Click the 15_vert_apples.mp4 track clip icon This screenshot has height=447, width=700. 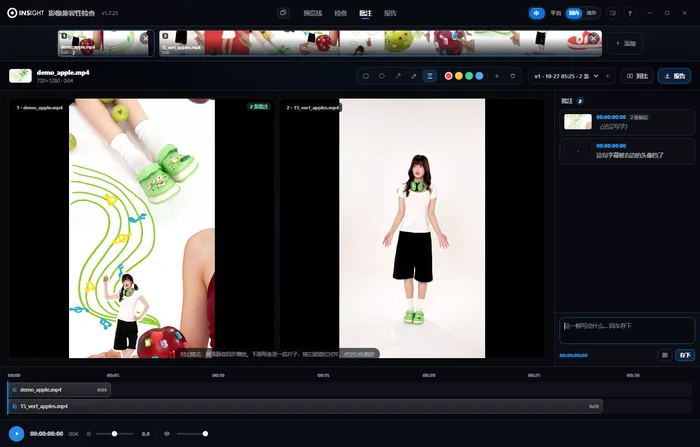[x=15, y=406]
